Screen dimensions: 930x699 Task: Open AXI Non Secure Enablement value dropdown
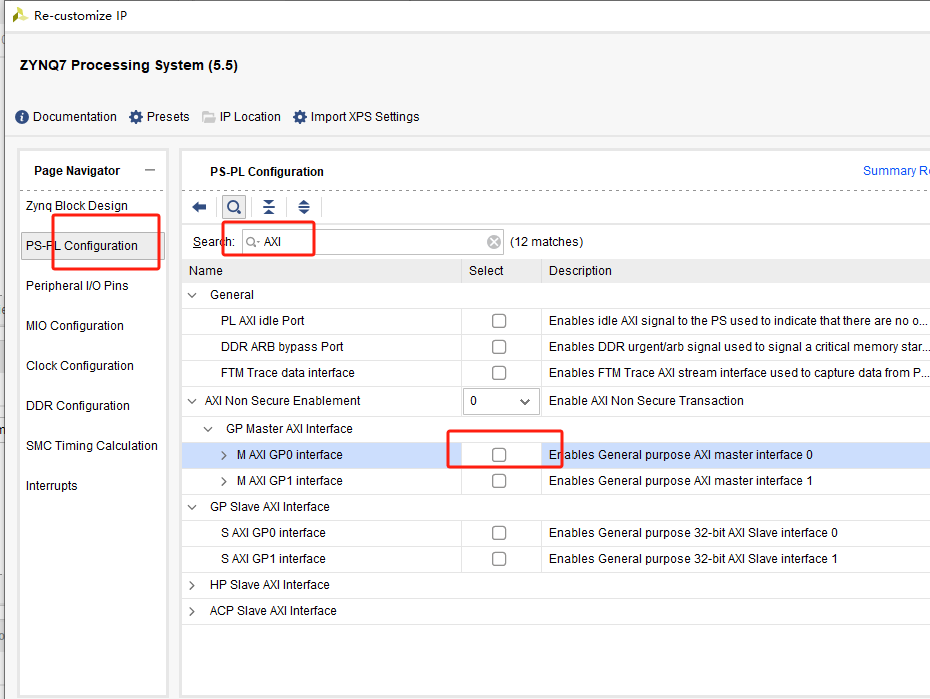point(501,401)
